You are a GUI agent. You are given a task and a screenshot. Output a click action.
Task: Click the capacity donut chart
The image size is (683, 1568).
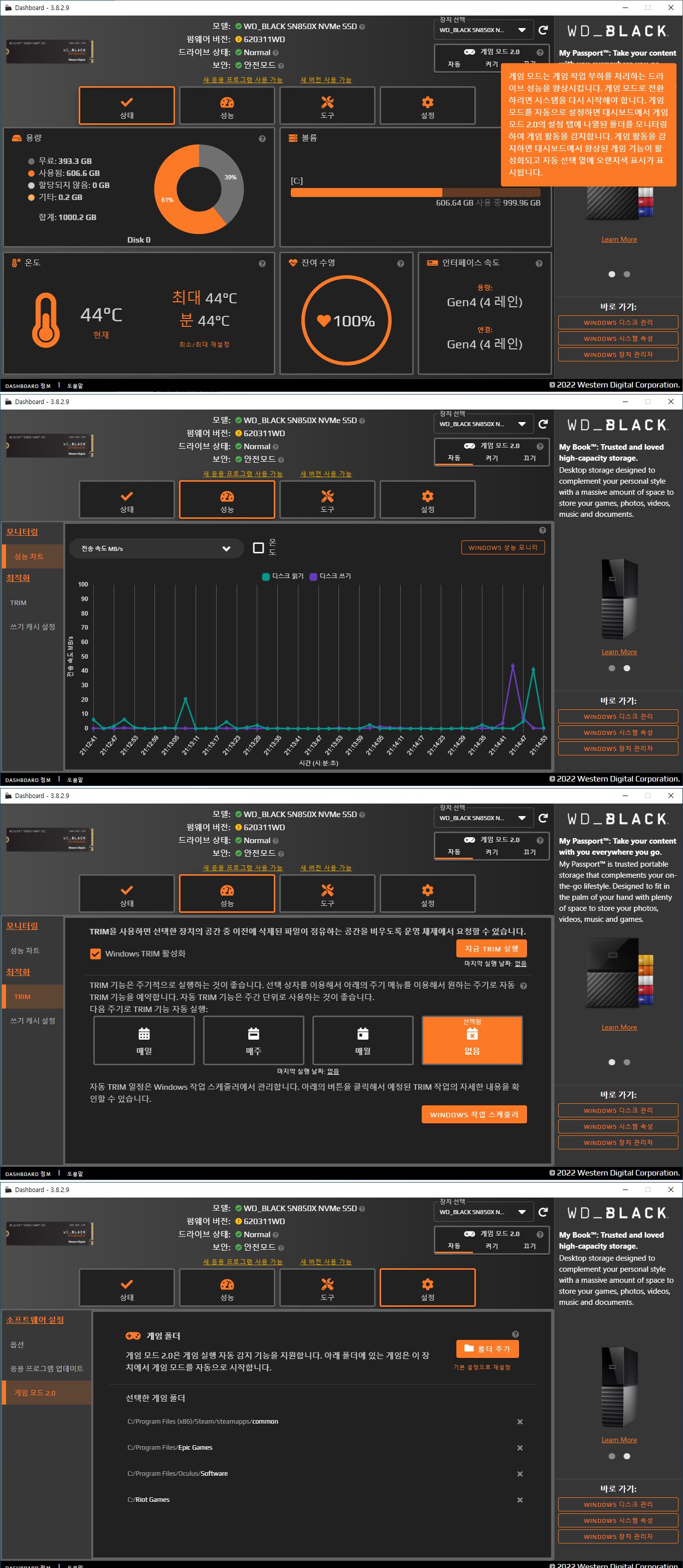(x=199, y=189)
